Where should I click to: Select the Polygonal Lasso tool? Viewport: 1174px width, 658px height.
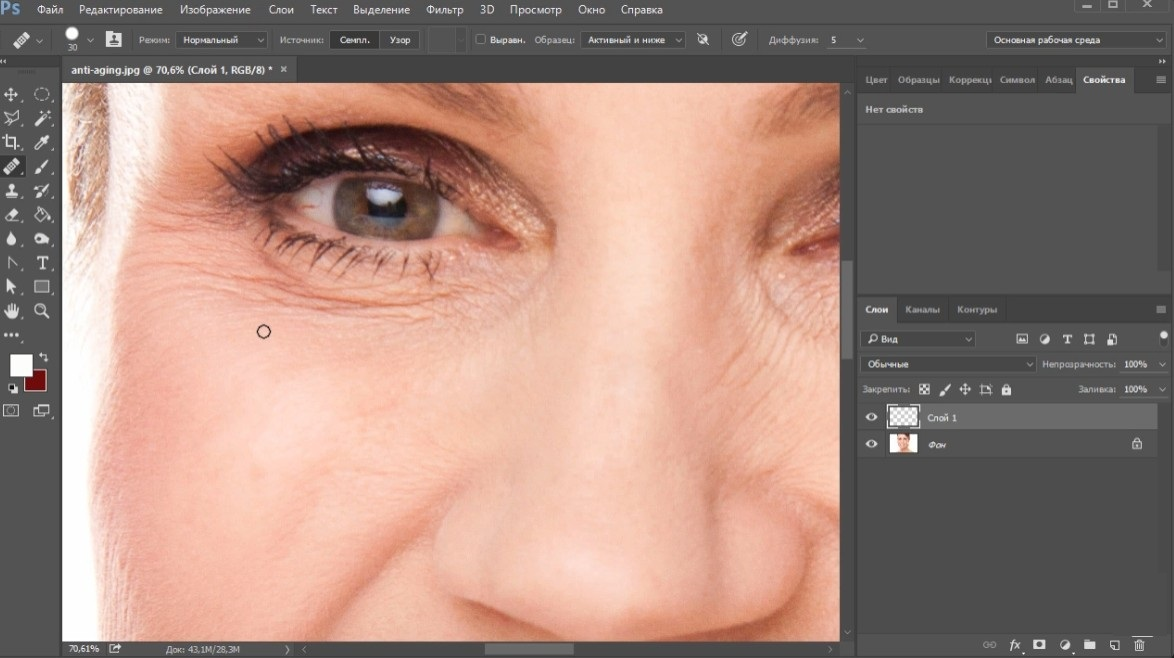click(11, 118)
